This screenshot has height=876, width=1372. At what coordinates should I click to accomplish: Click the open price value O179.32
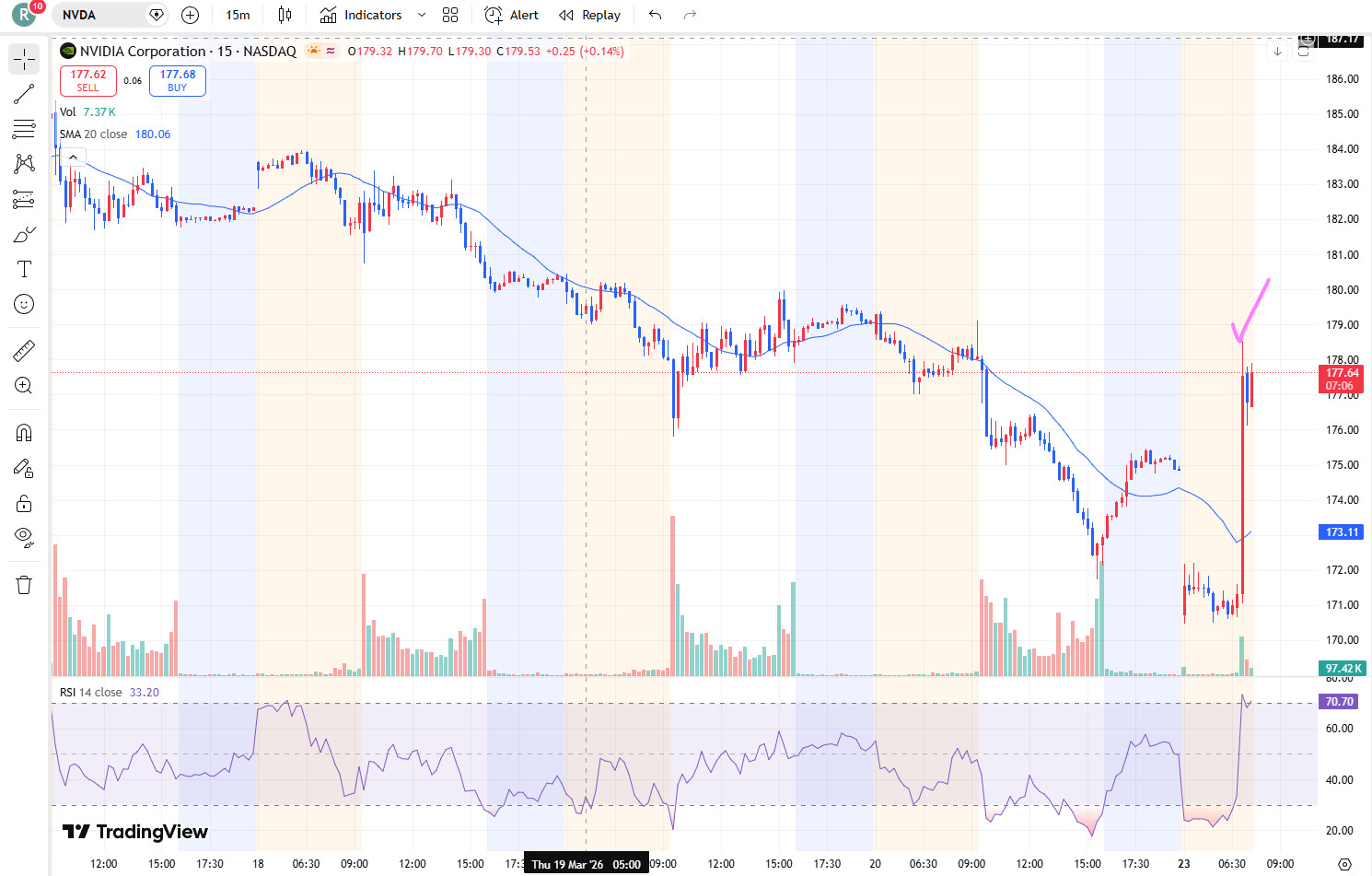[x=370, y=52]
